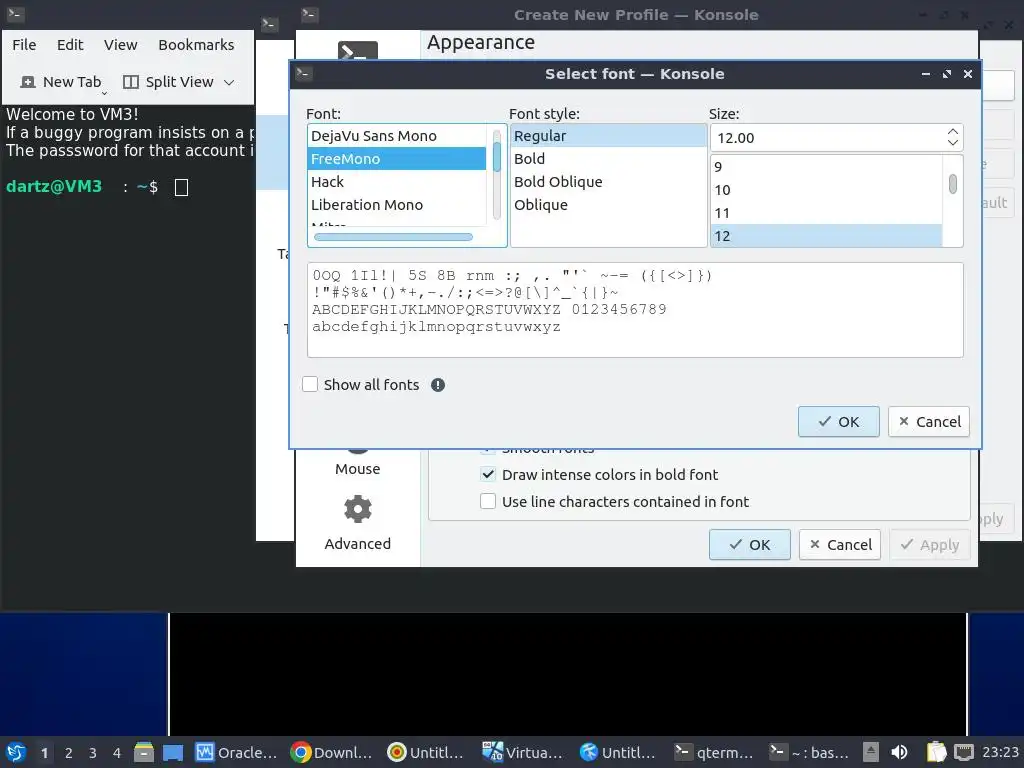Open the Bookmarks menu in Konsole
This screenshot has width=1024, height=768.
196,44
